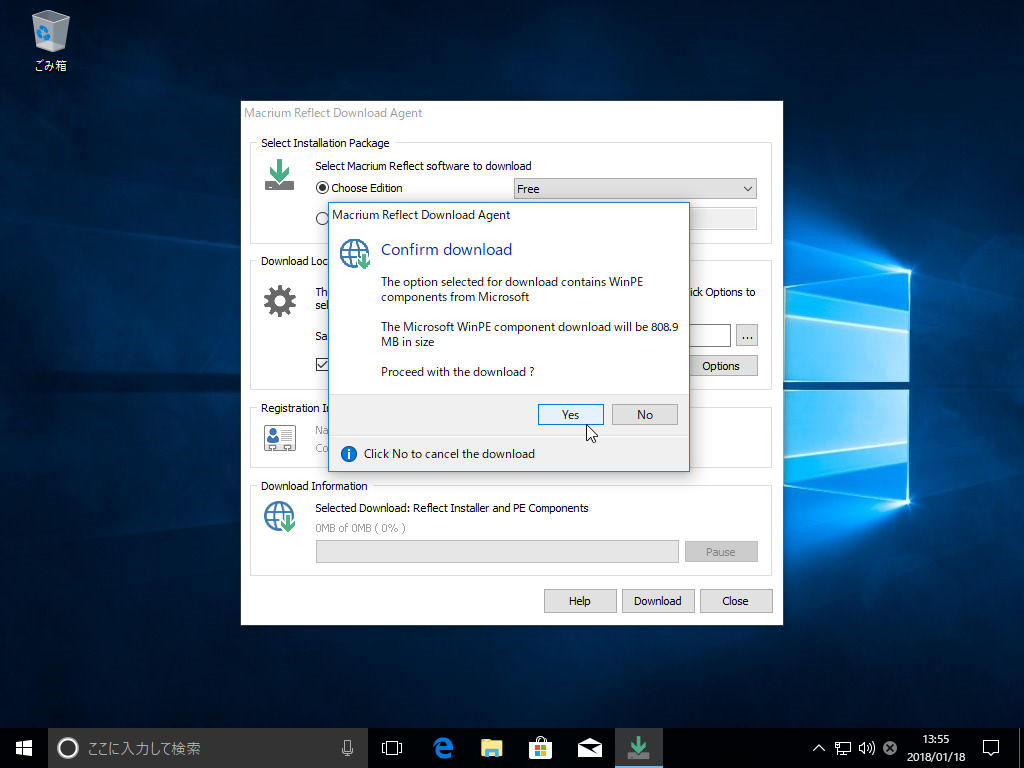The height and width of the screenshot is (768, 1024).
Task: Select the Choose Edition radio button
Action: (x=322, y=188)
